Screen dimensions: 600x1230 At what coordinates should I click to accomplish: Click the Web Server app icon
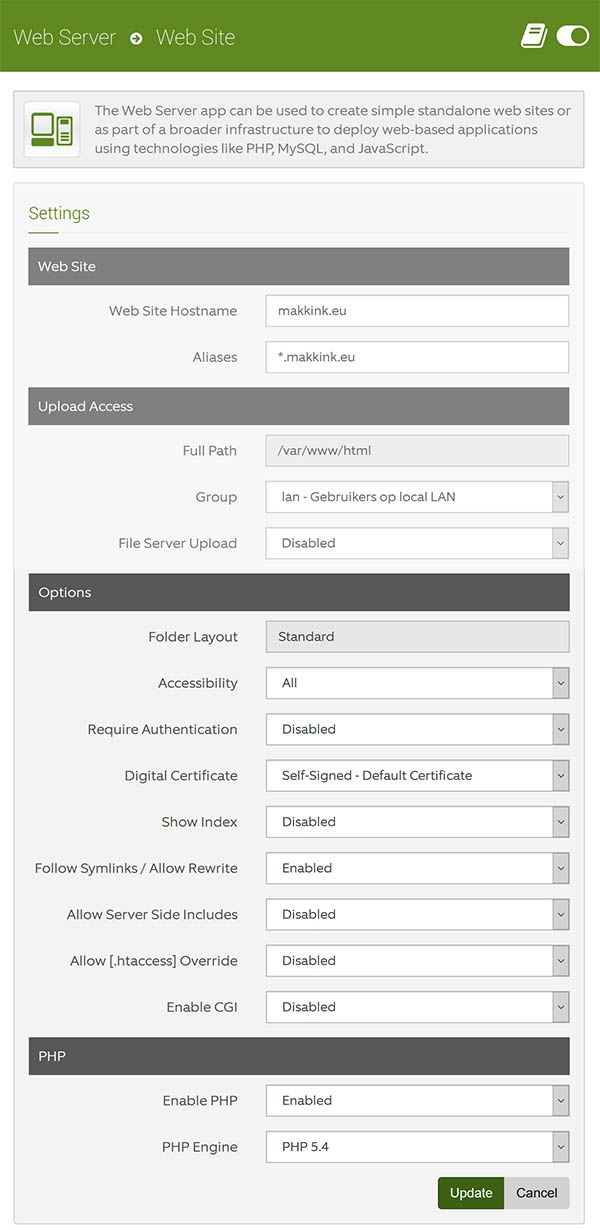(x=51, y=130)
